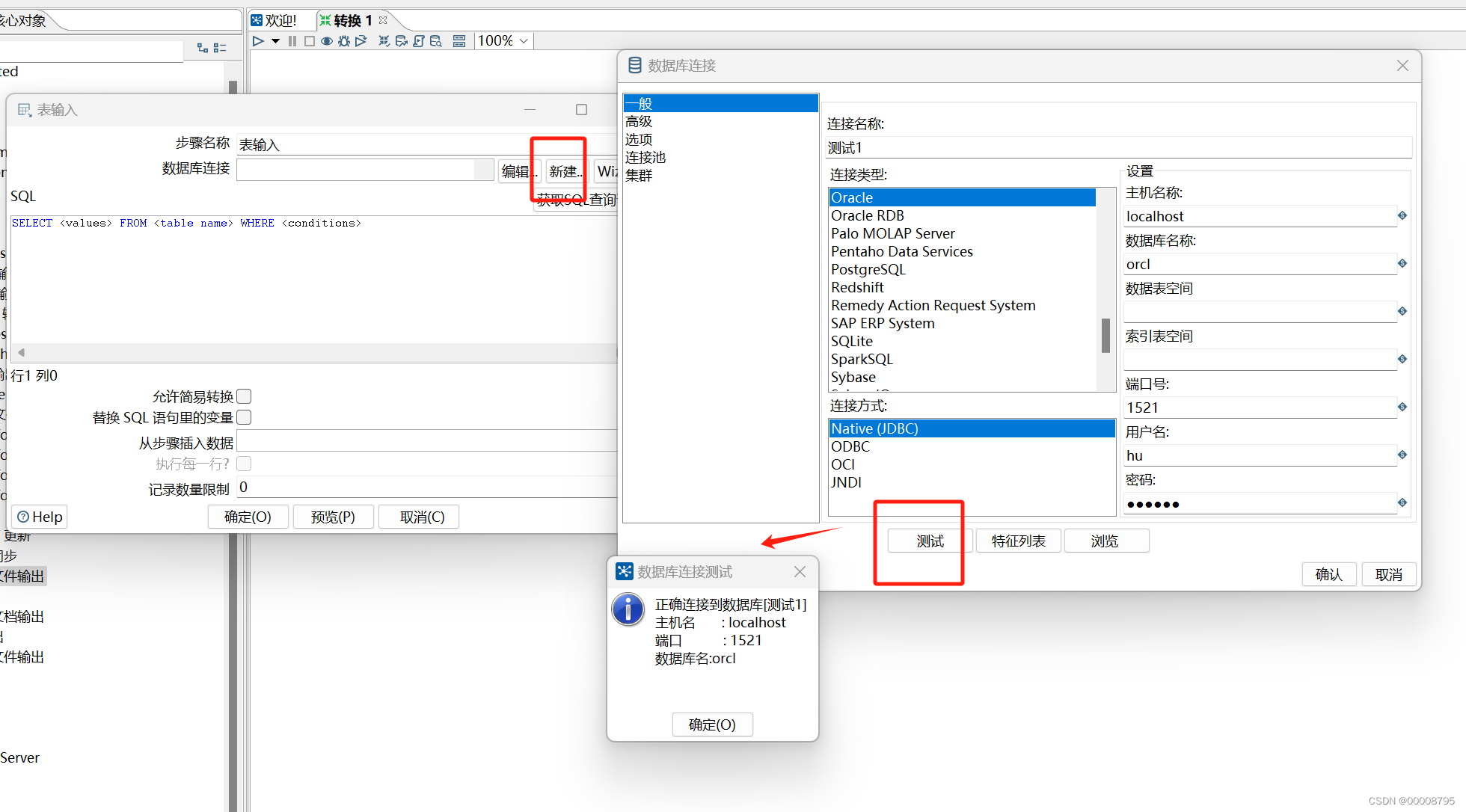This screenshot has width=1466, height=812.
Task: Select the 一般 category in 数据库连接
Action: tap(720, 103)
